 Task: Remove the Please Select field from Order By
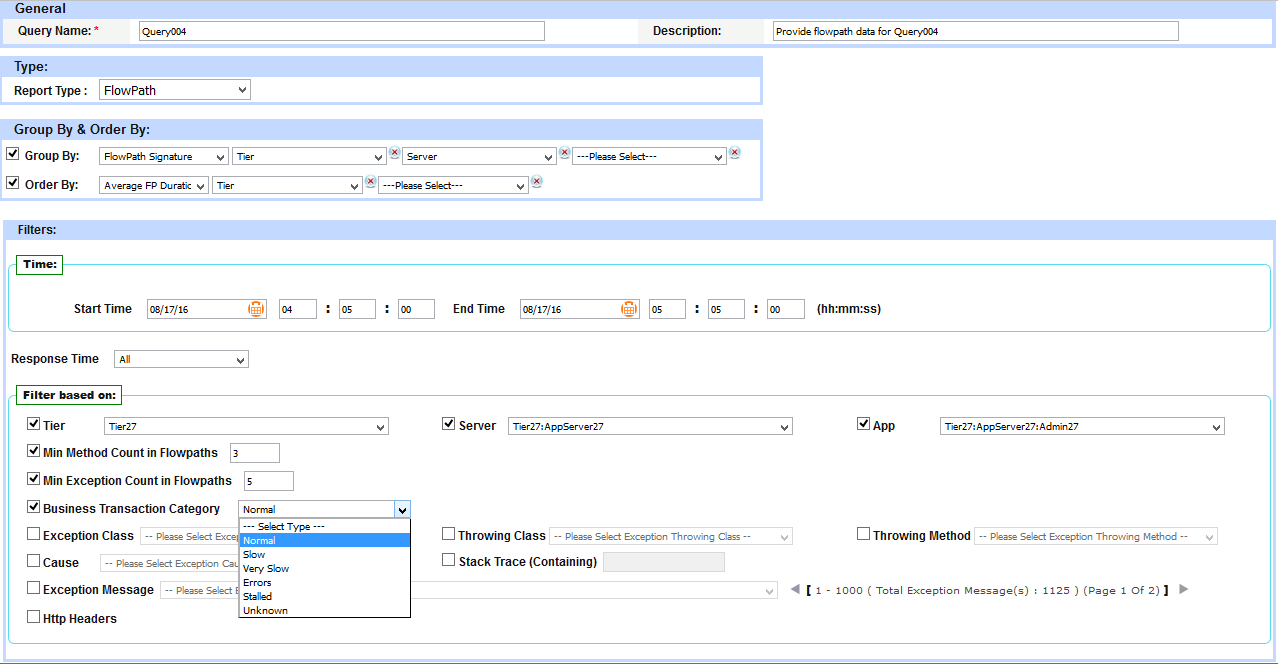pos(537,182)
